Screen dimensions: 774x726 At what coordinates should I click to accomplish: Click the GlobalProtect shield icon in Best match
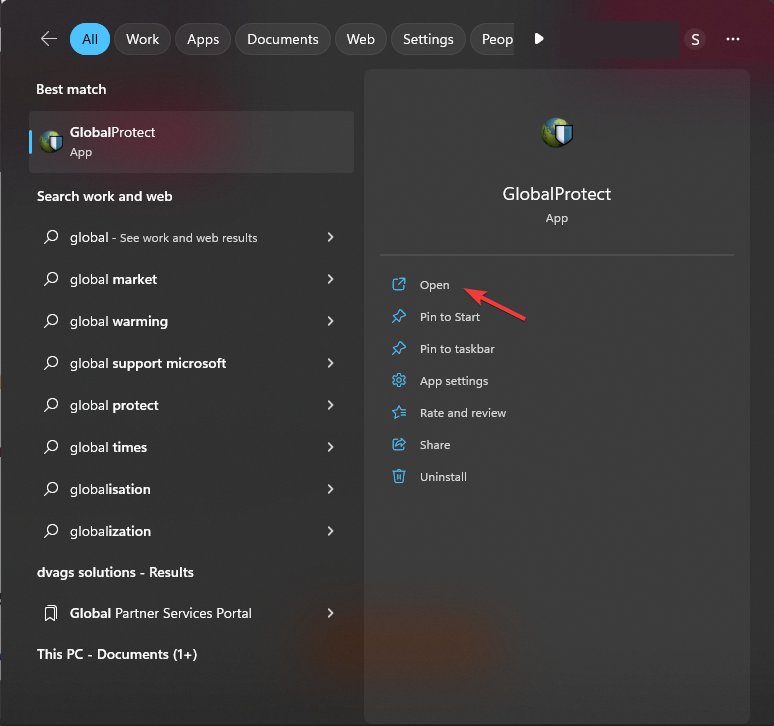[51, 142]
